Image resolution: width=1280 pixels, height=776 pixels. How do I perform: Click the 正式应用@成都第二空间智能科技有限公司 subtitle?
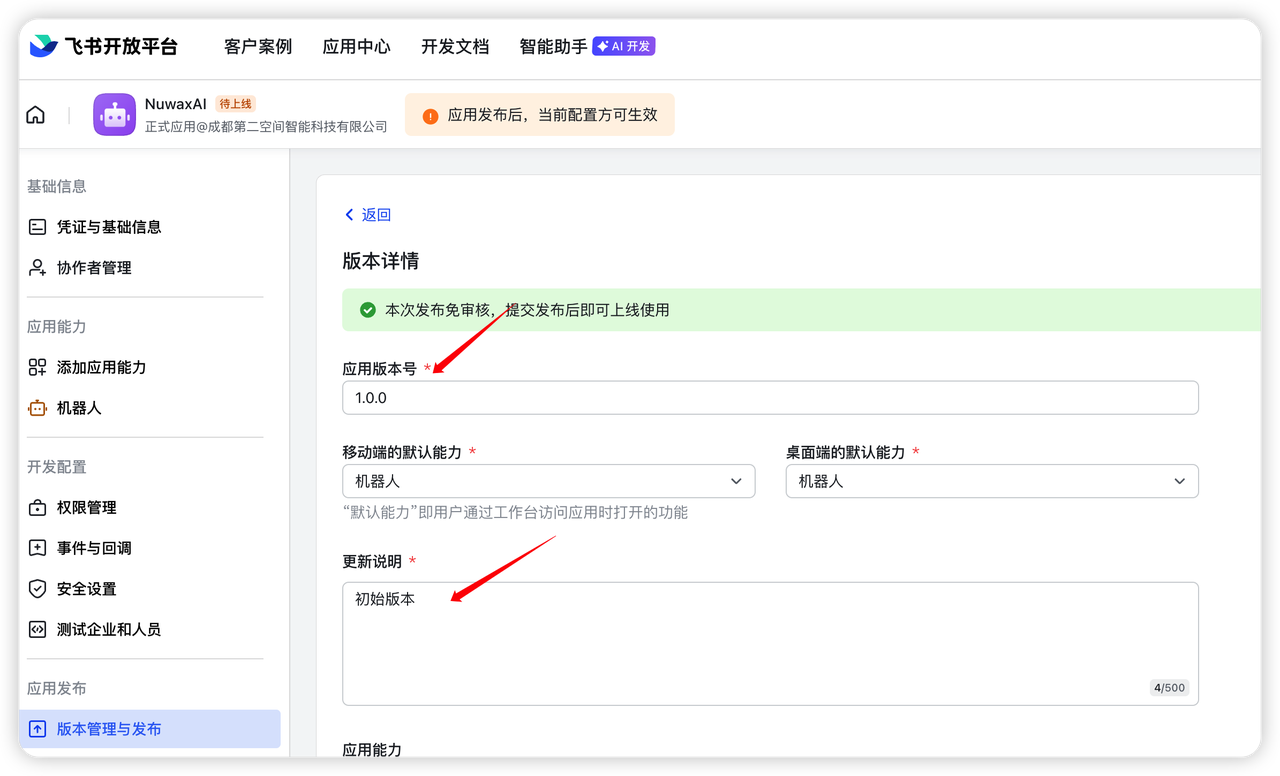tap(266, 127)
